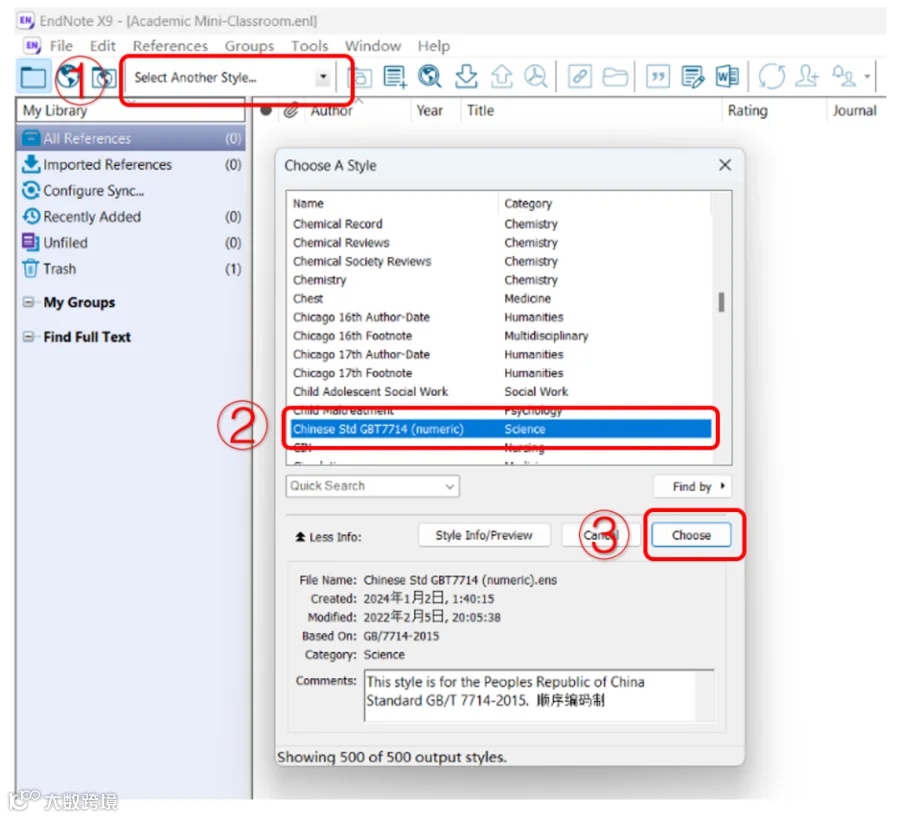Click the New Reference toolbar icon
This screenshot has height=818, width=900.
pyautogui.click(x=395, y=76)
